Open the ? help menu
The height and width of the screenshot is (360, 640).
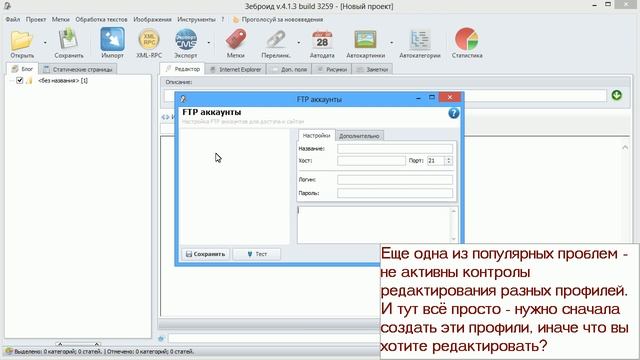[222, 19]
